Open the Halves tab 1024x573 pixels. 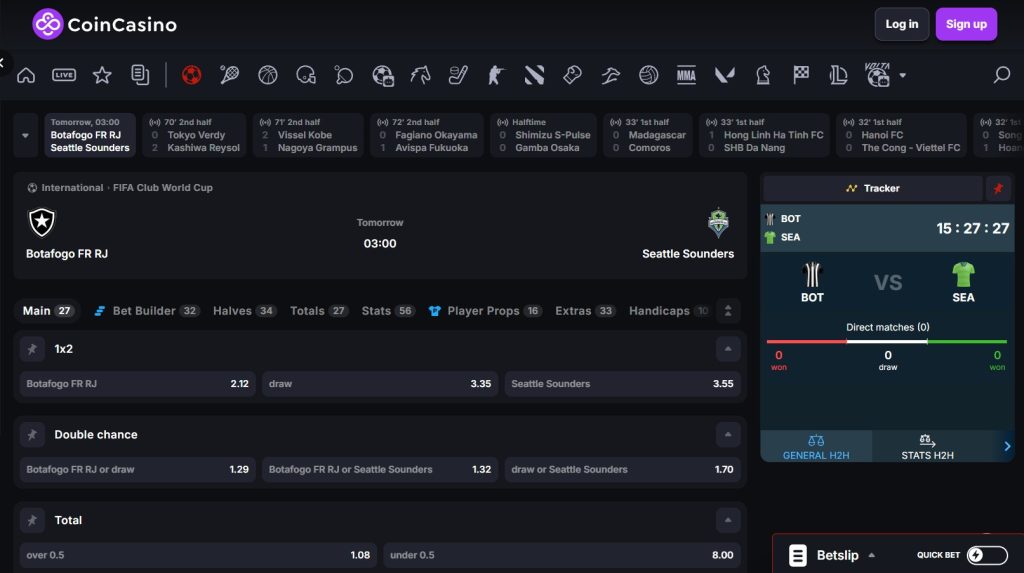pos(244,311)
